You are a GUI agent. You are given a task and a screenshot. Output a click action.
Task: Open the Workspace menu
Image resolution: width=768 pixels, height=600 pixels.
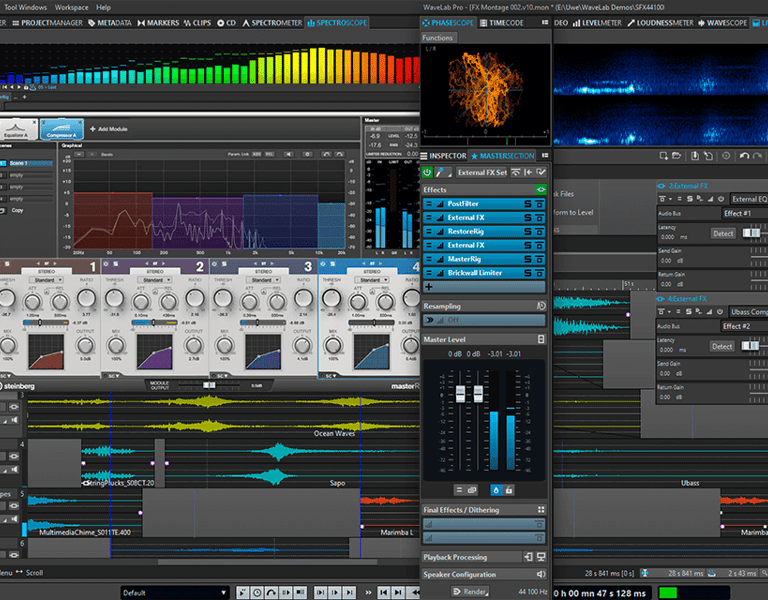coord(71,7)
